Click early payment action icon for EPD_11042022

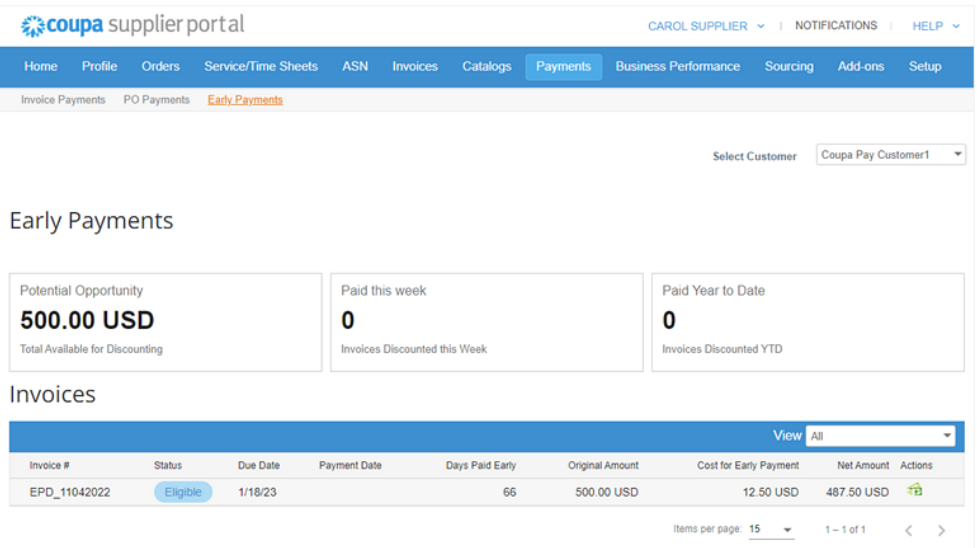[x=915, y=490]
